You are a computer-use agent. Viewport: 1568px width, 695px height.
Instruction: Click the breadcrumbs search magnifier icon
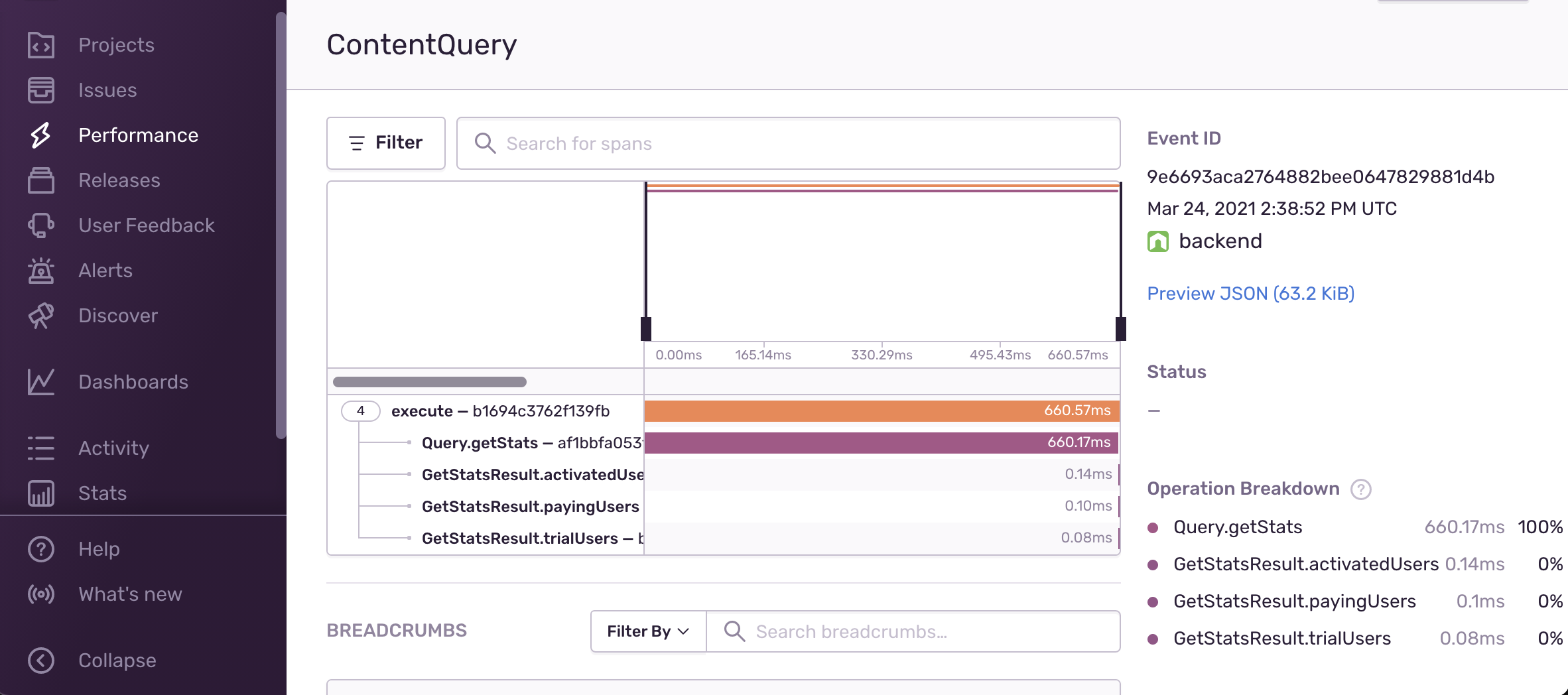(734, 631)
